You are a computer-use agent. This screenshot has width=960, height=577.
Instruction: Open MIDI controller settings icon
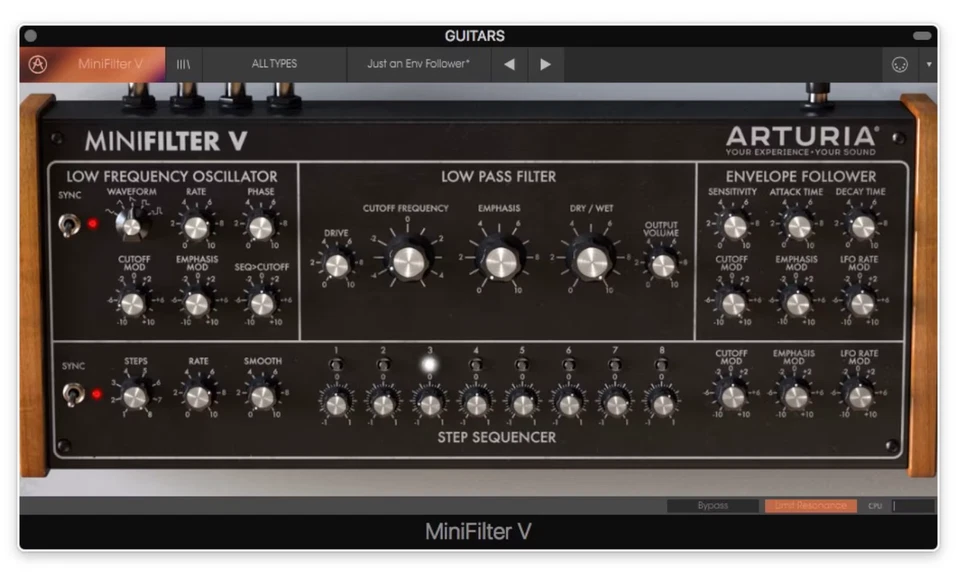click(x=900, y=63)
